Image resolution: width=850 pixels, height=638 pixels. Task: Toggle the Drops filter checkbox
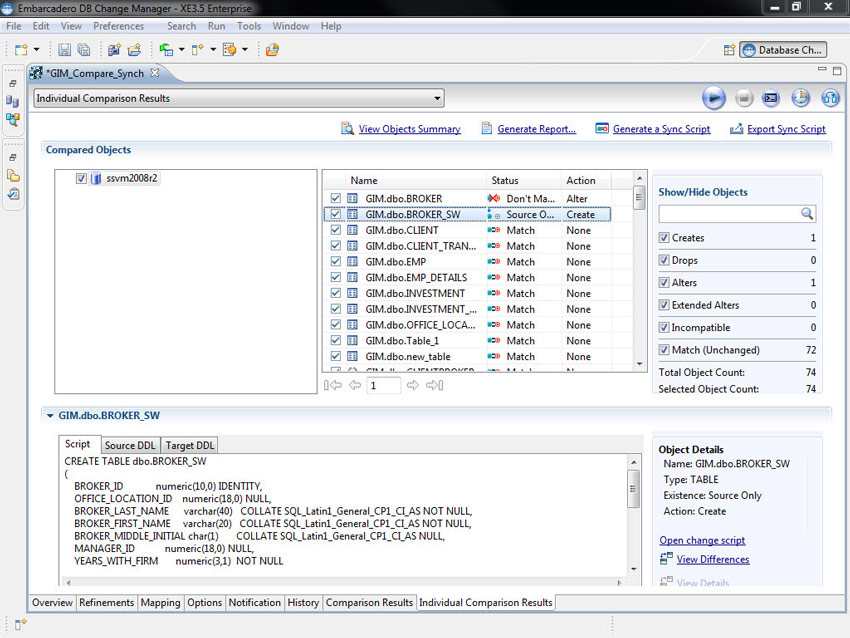tap(664, 260)
